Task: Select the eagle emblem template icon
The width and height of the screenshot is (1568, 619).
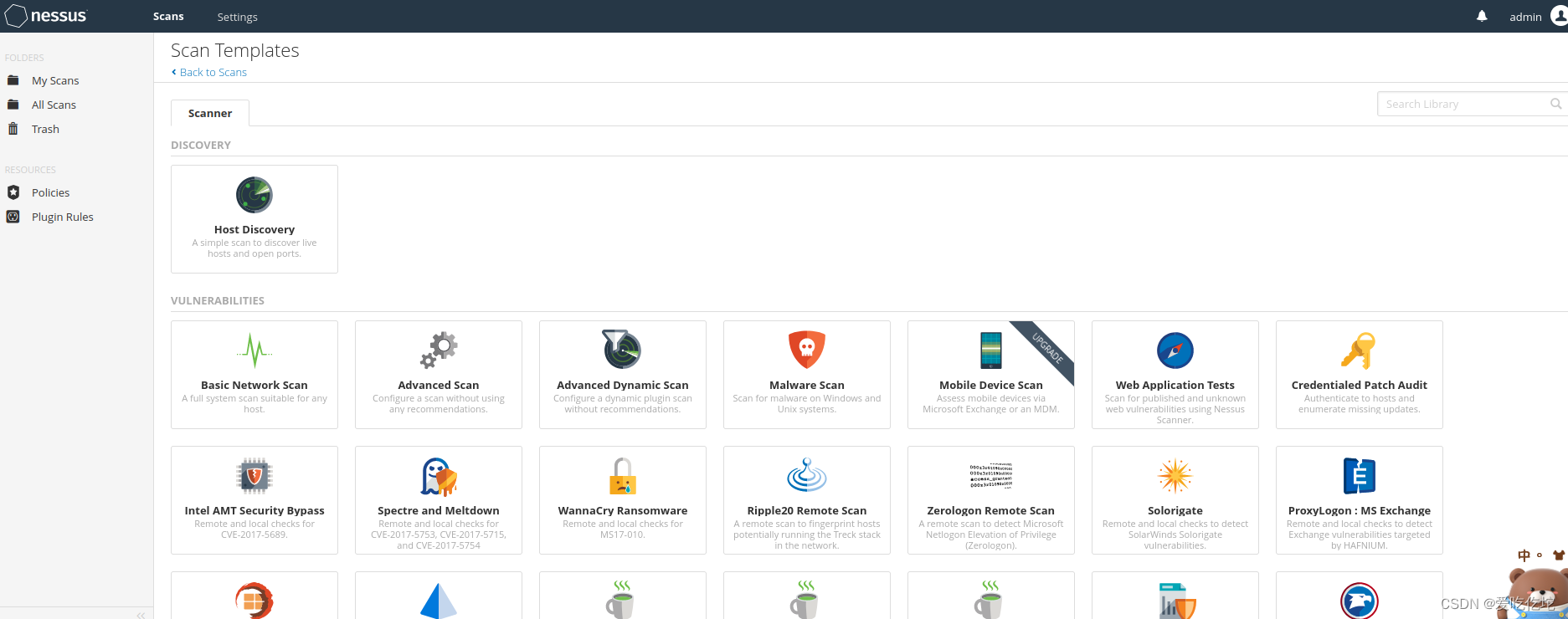Action: [x=1360, y=601]
